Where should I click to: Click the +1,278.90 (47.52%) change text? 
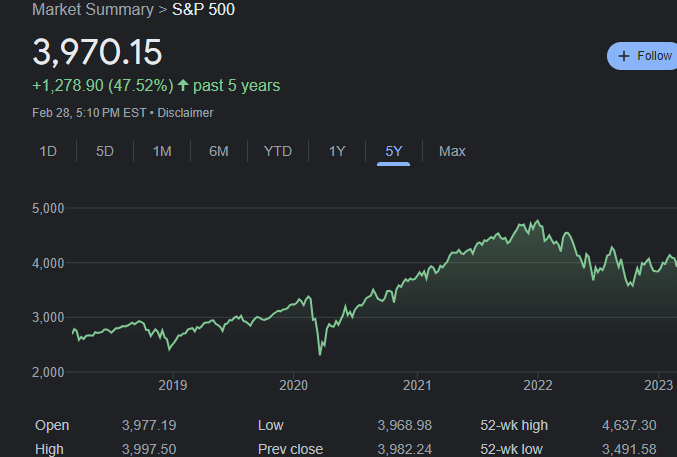point(103,86)
